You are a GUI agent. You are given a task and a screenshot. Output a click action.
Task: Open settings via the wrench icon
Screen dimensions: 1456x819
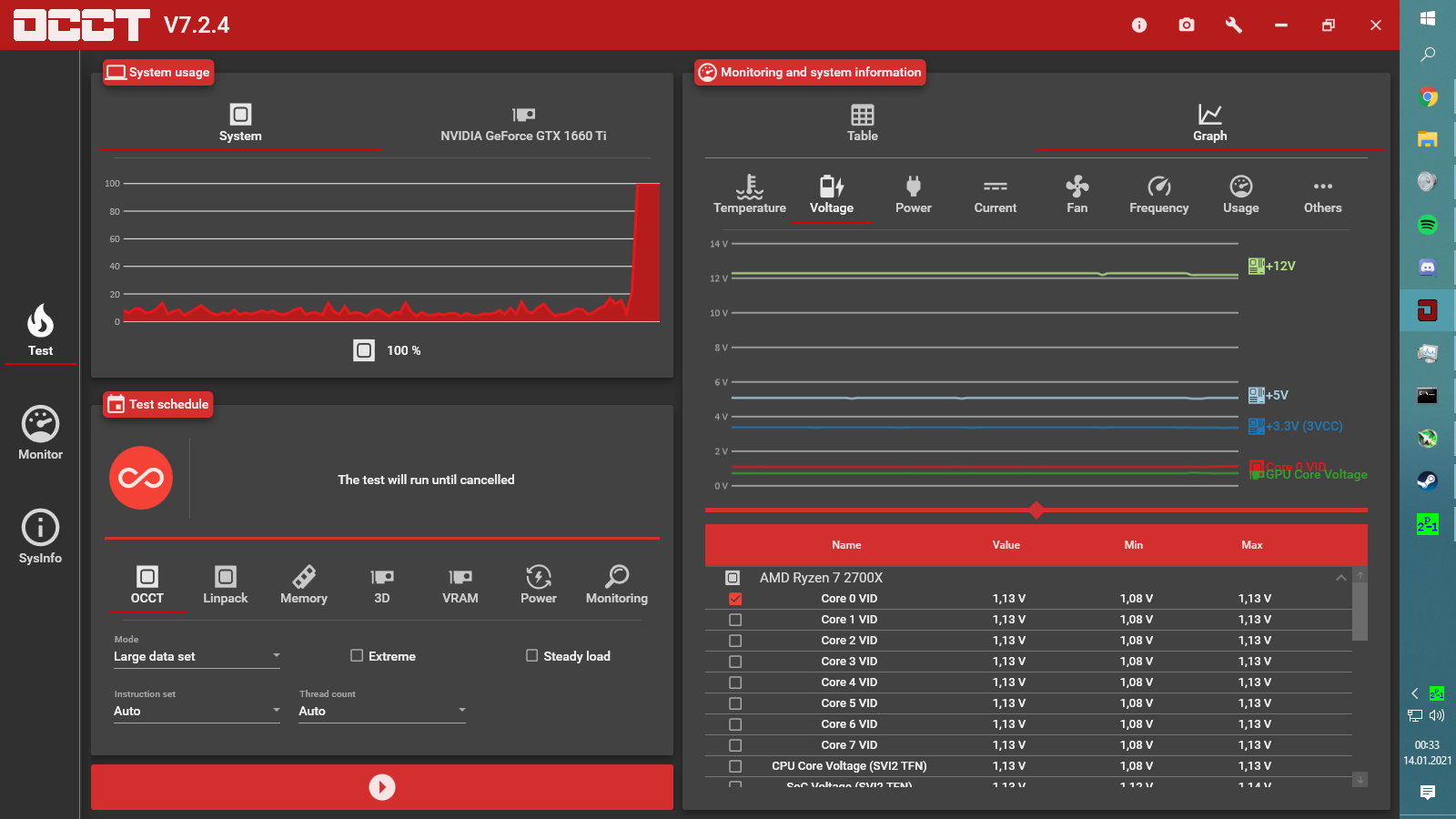[1234, 25]
